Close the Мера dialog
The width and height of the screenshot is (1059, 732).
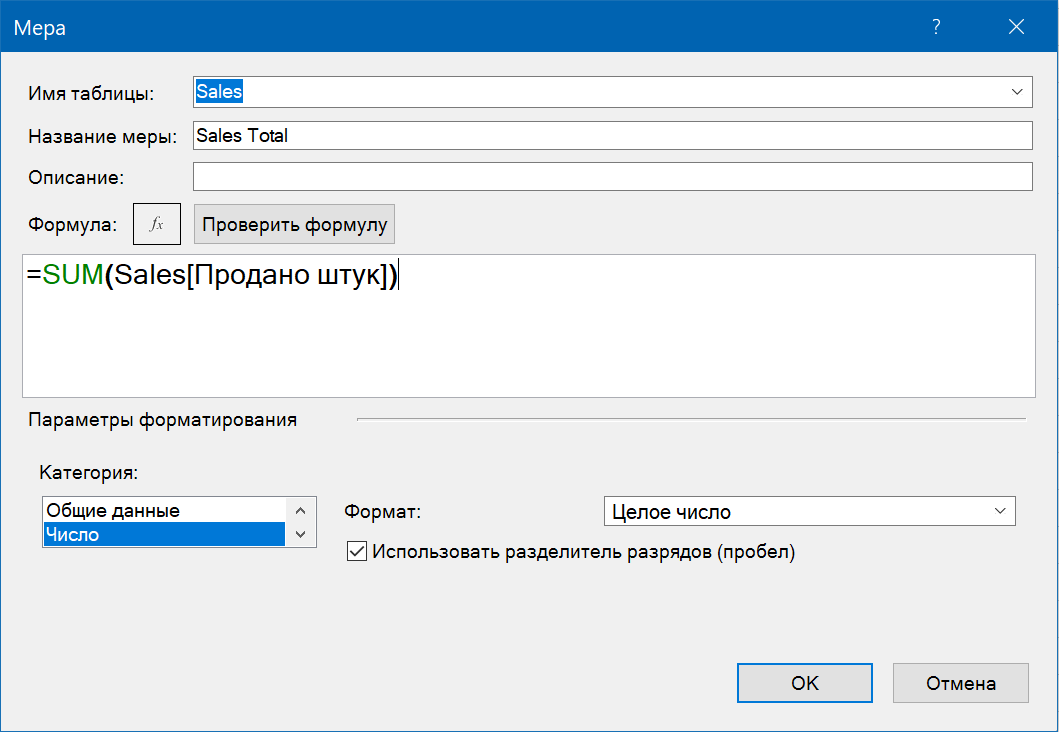(1016, 27)
